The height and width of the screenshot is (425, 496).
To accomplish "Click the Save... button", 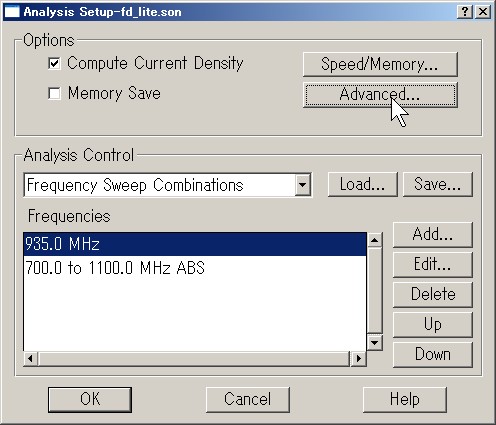I will (x=438, y=184).
